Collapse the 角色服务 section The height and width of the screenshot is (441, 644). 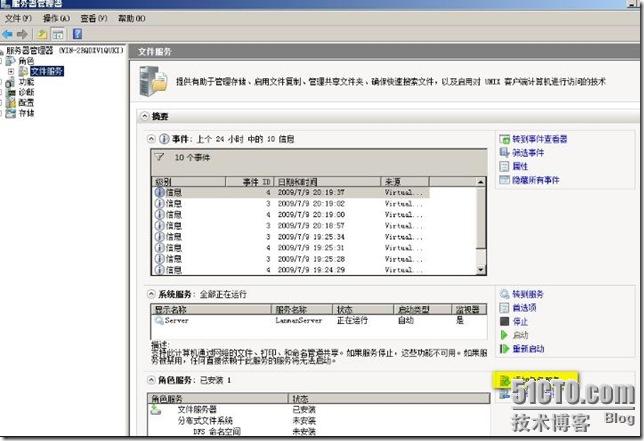coord(151,380)
